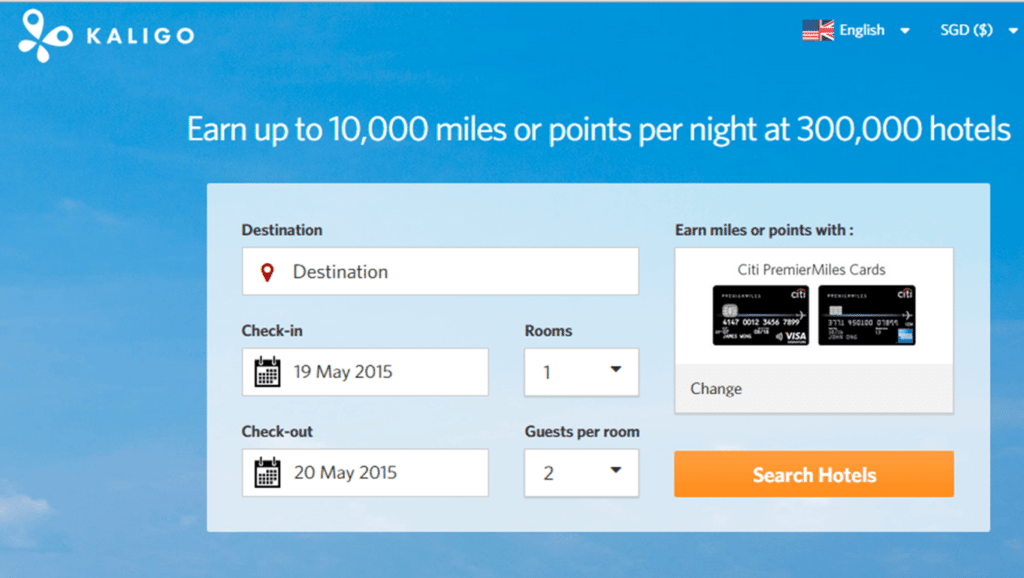Viewport: 1024px width, 578px height.
Task: Click the Kaligo flower logo icon
Action: [44, 35]
